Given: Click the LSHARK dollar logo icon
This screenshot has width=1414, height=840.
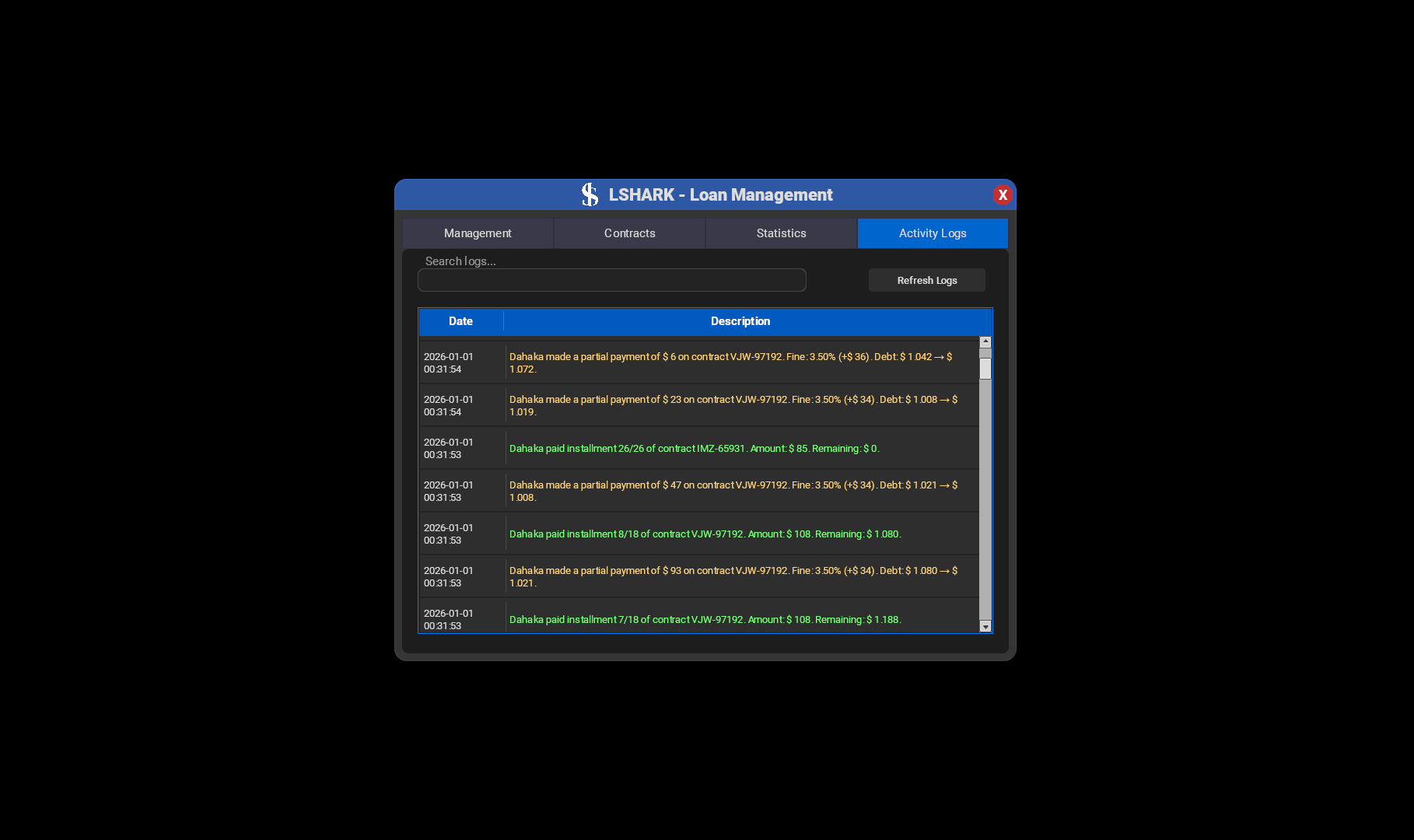Looking at the screenshot, I should (590, 194).
